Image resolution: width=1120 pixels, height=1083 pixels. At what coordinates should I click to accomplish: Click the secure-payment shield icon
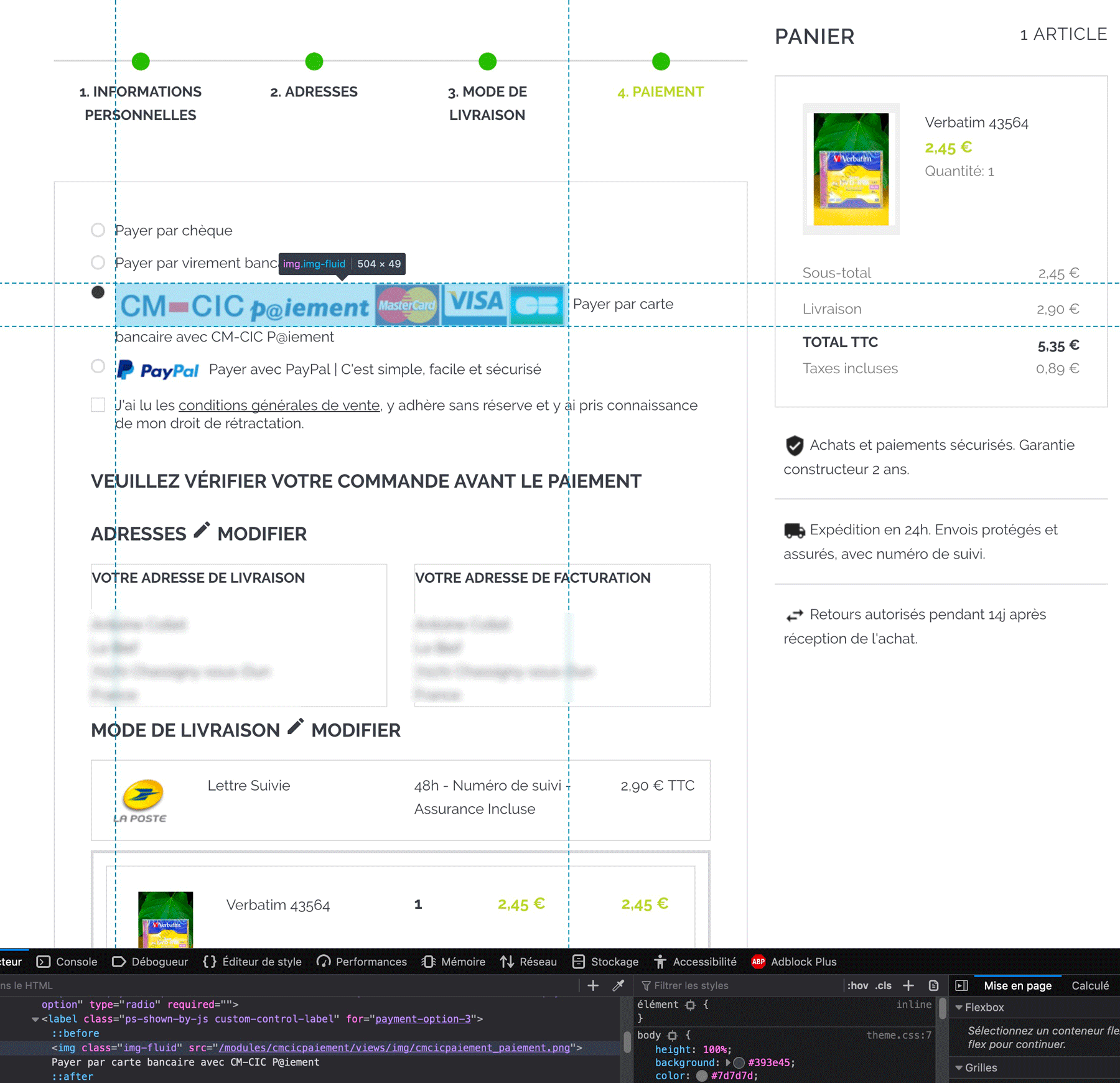click(795, 445)
